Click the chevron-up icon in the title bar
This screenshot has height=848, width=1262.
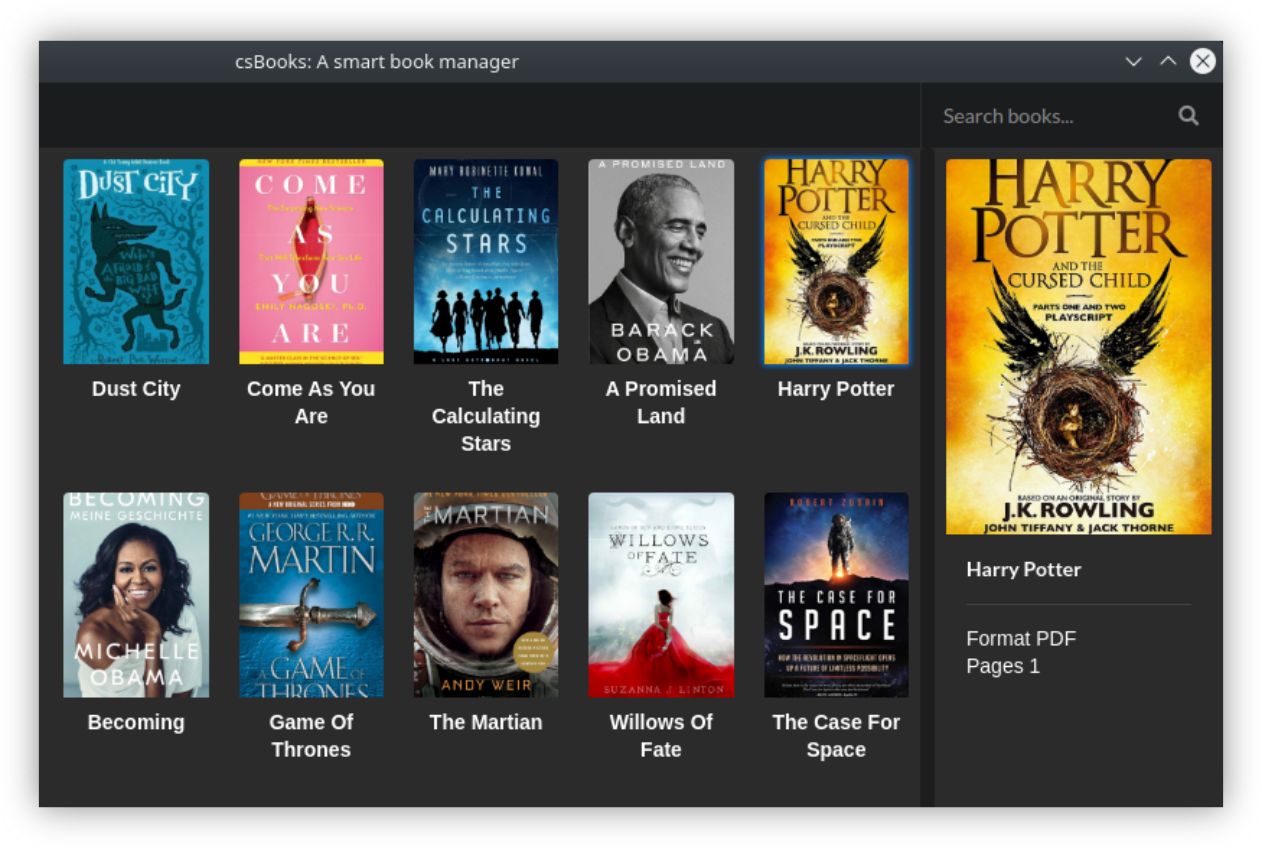1166,61
